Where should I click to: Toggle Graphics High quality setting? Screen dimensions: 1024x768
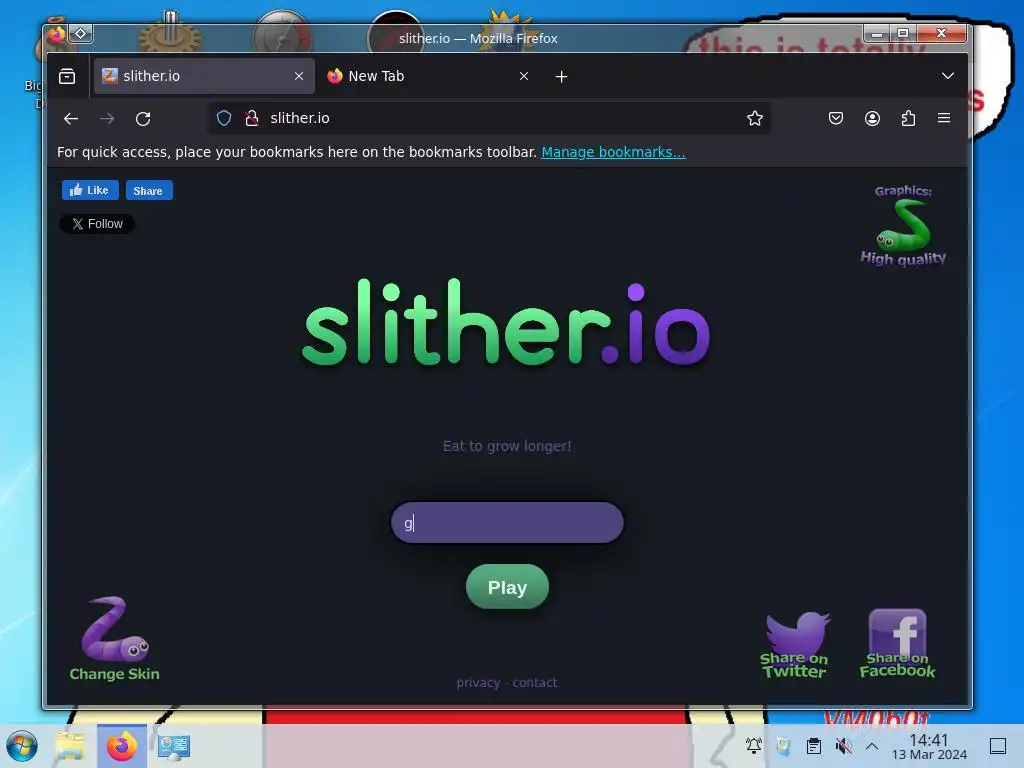pos(903,226)
